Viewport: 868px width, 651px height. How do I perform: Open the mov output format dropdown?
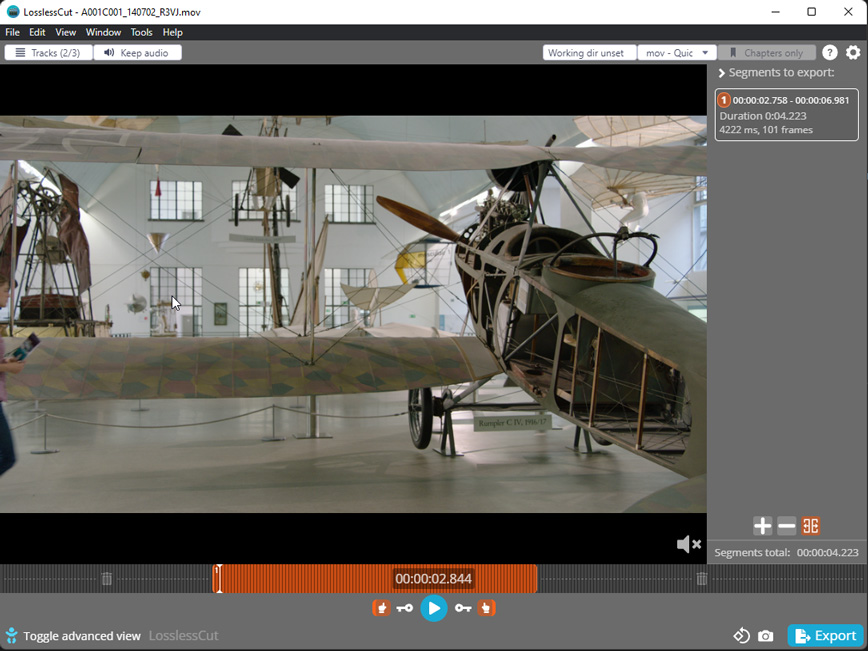pos(678,53)
